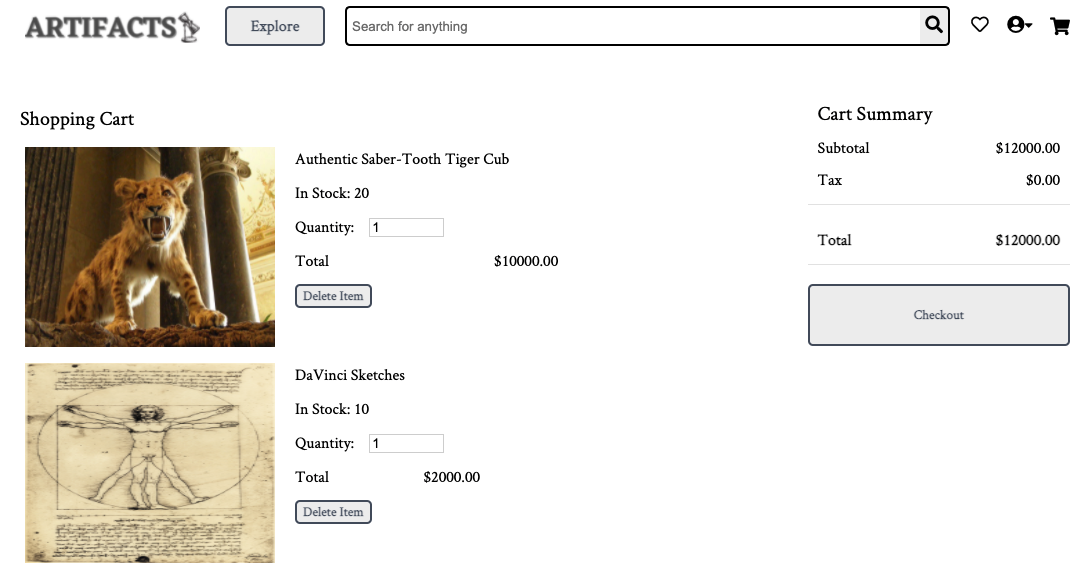Image resolution: width=1091 pixels, height=573 pixels.
Task: Open the wishlist heart icon
Action: pyautogui.click(x=980, y=25)
